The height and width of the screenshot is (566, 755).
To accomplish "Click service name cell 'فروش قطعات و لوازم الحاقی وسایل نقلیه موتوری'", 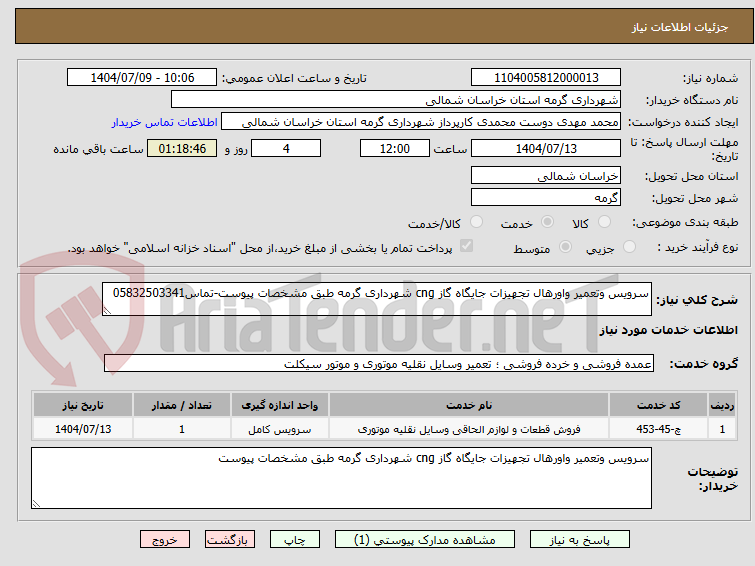I will [x=469, y=429].
